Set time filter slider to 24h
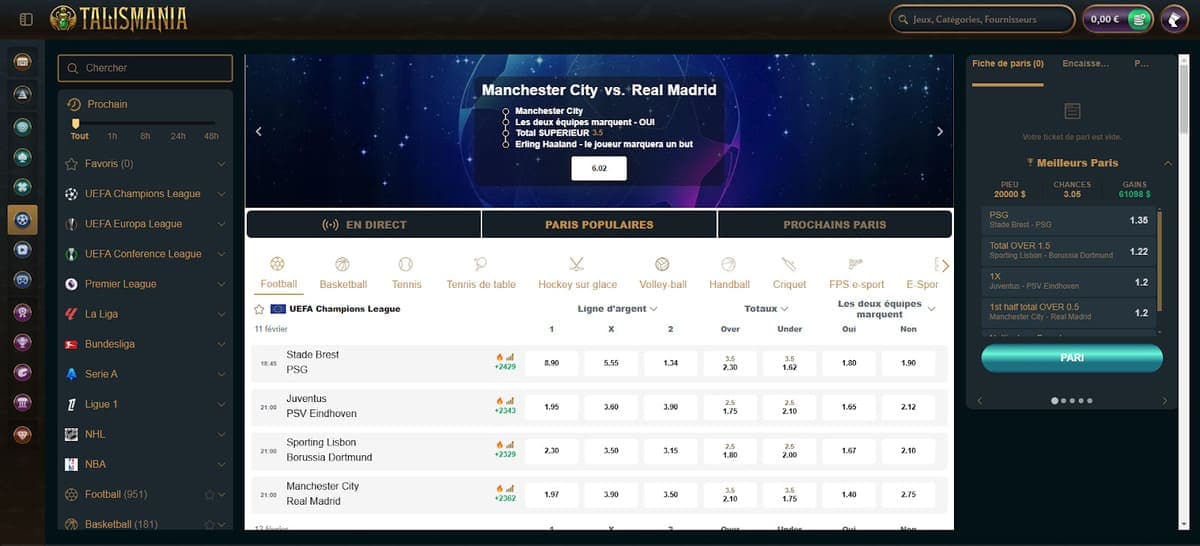Image resolution: width=1200 pixels, height=546 pixels. click(x=178, y=136)
